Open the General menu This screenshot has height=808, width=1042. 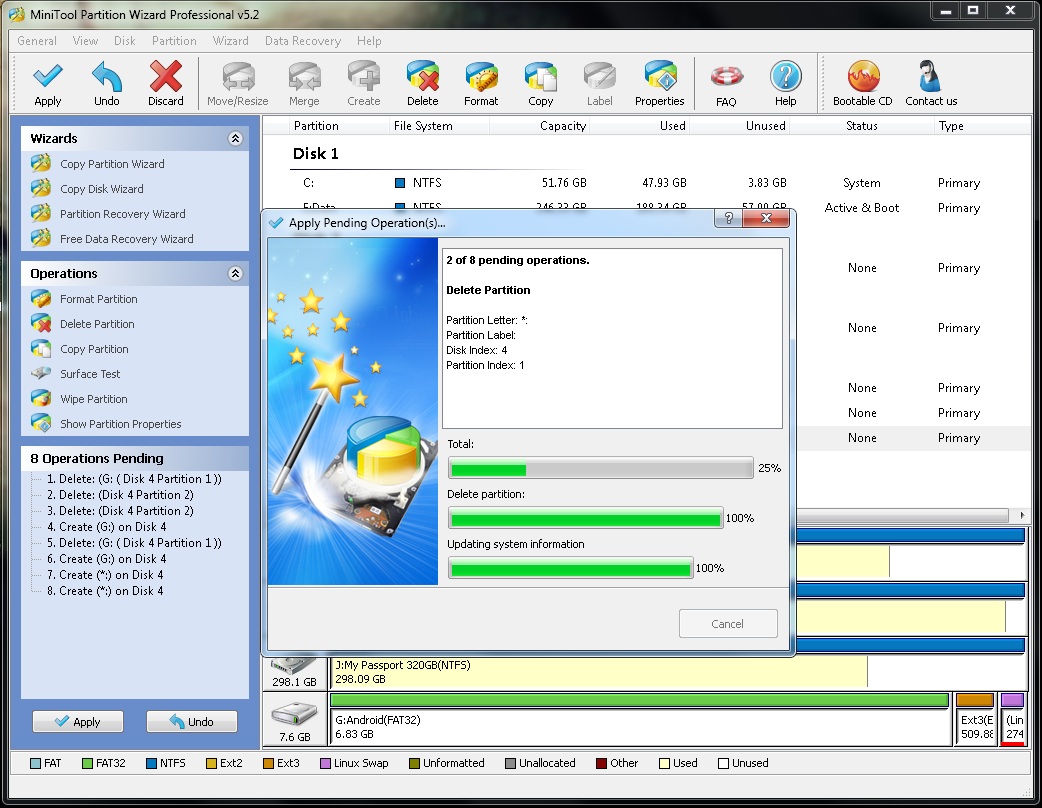click(x=37, y=41)
